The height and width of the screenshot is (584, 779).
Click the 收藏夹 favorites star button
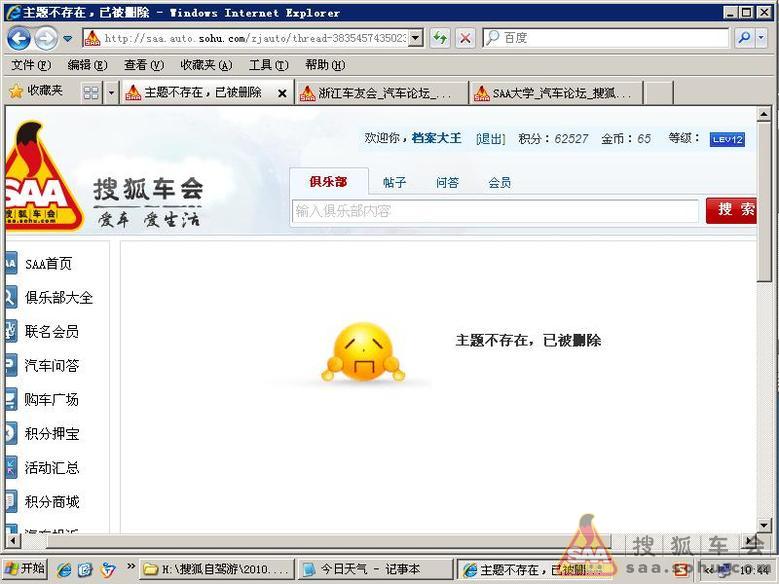click(x=36, y=91)
